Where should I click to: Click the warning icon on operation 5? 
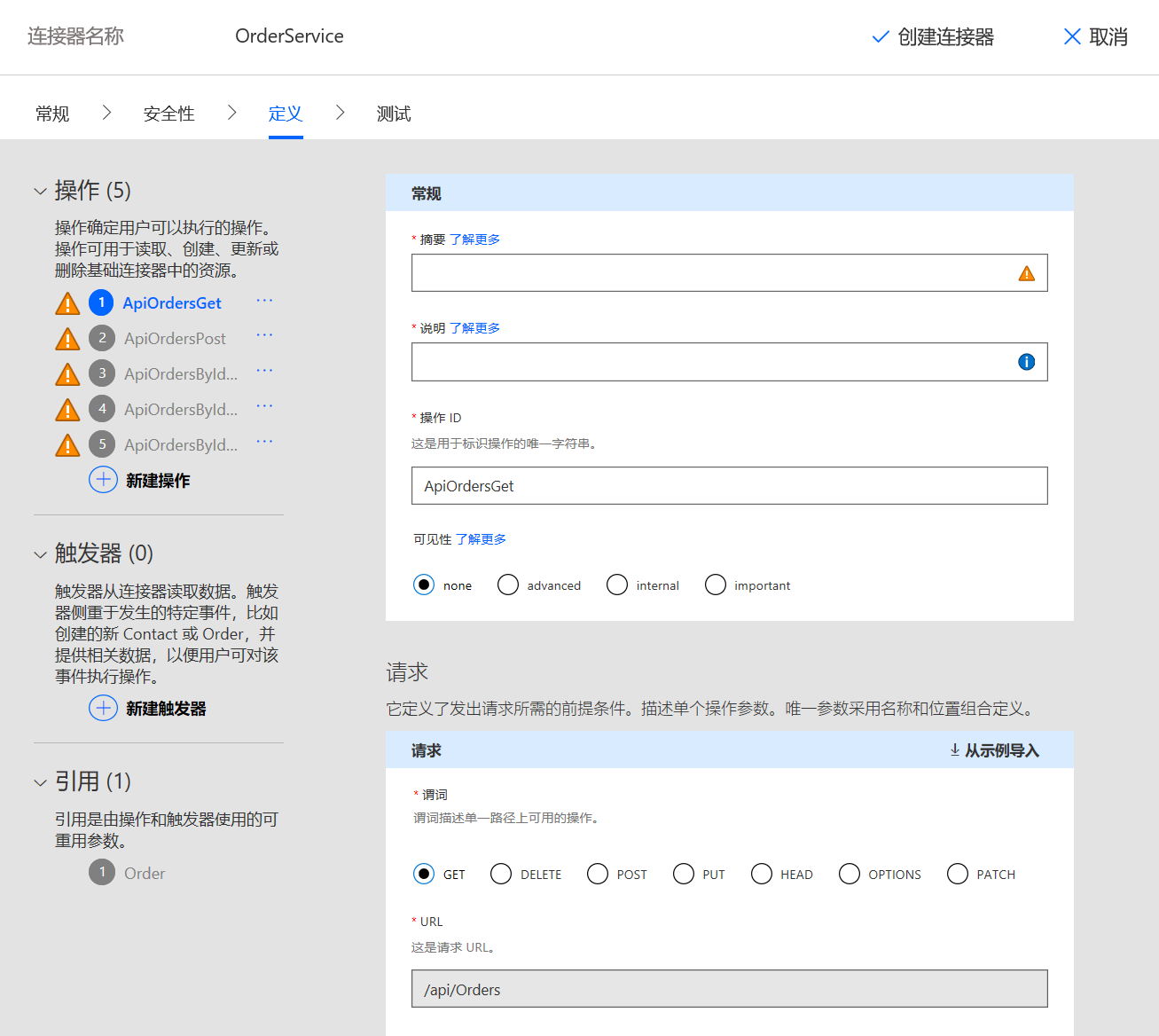point(67,444)
